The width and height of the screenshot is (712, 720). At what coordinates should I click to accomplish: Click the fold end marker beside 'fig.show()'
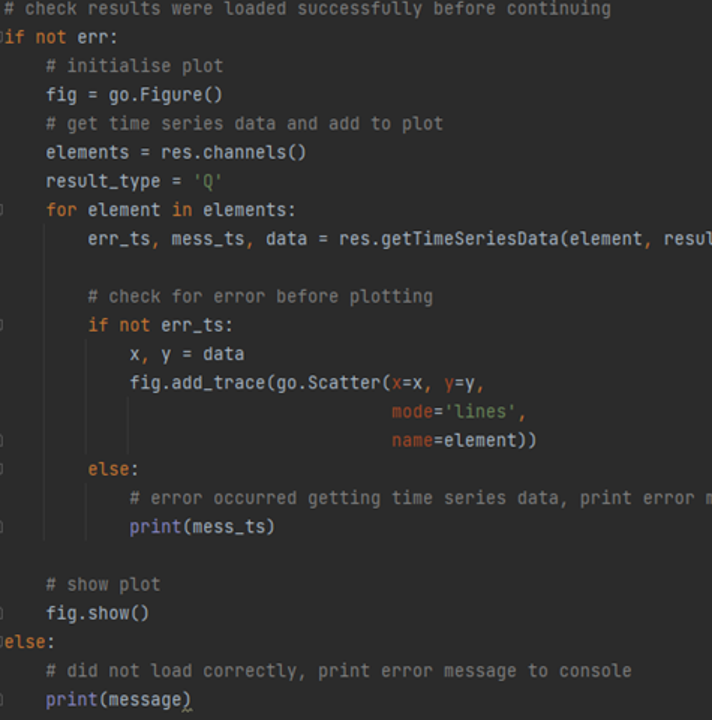click(3, 613)
